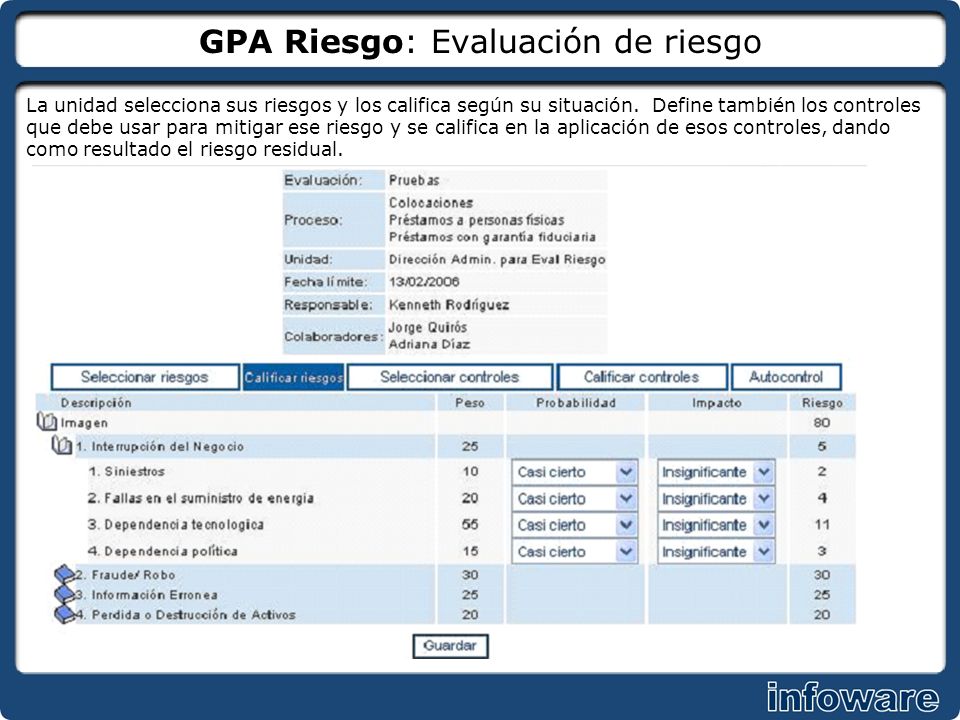Viewport: 960px width, 720px height.
Task: Click colaborador Adriana Díaz
Action: pos(429,344)
